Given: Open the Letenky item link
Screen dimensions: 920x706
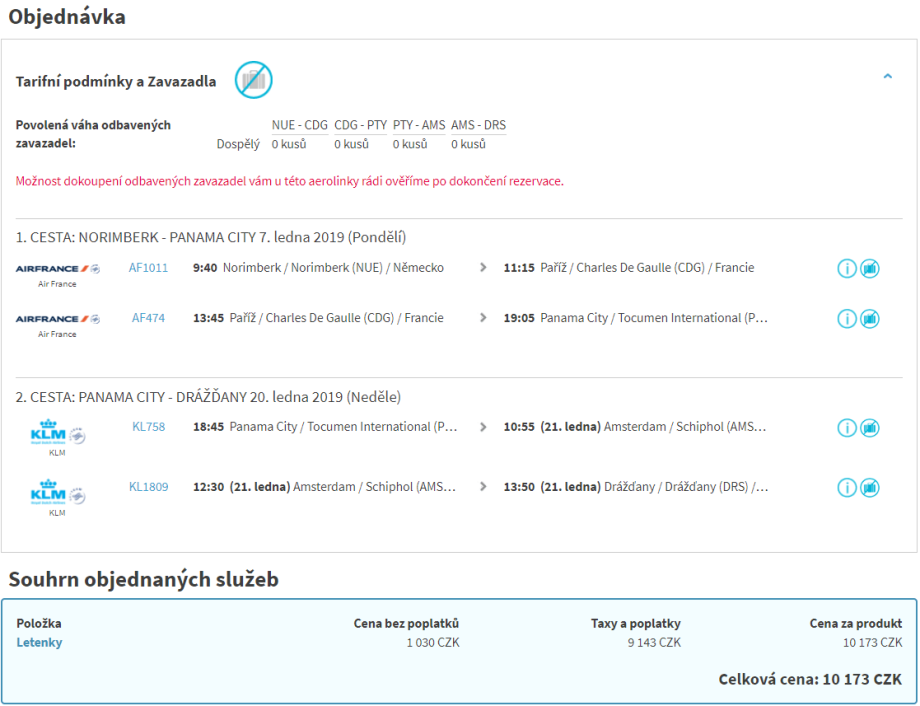Looking at the screenshot, I should 39,643.
